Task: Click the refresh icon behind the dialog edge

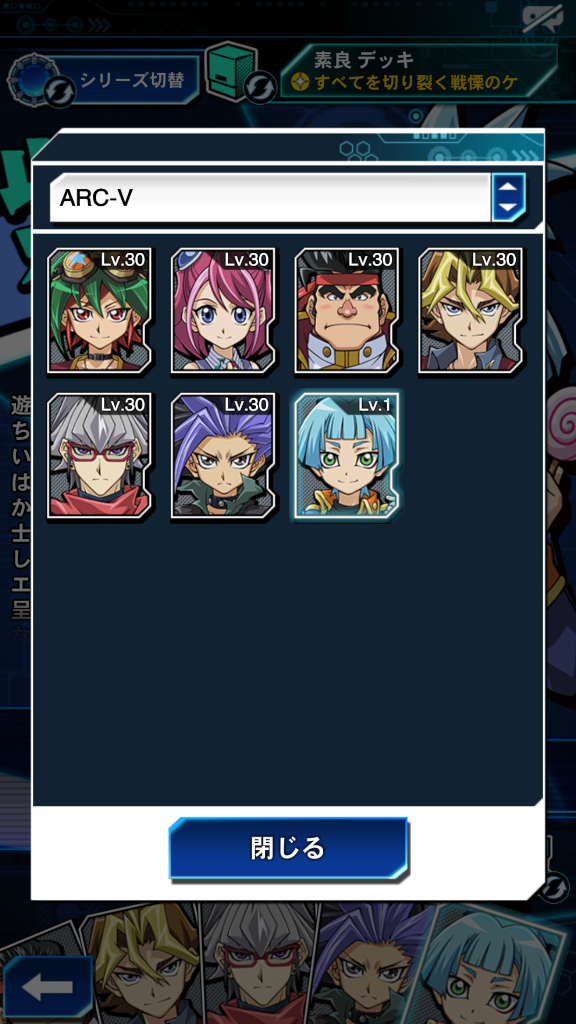Action: (x=556, y=886)
